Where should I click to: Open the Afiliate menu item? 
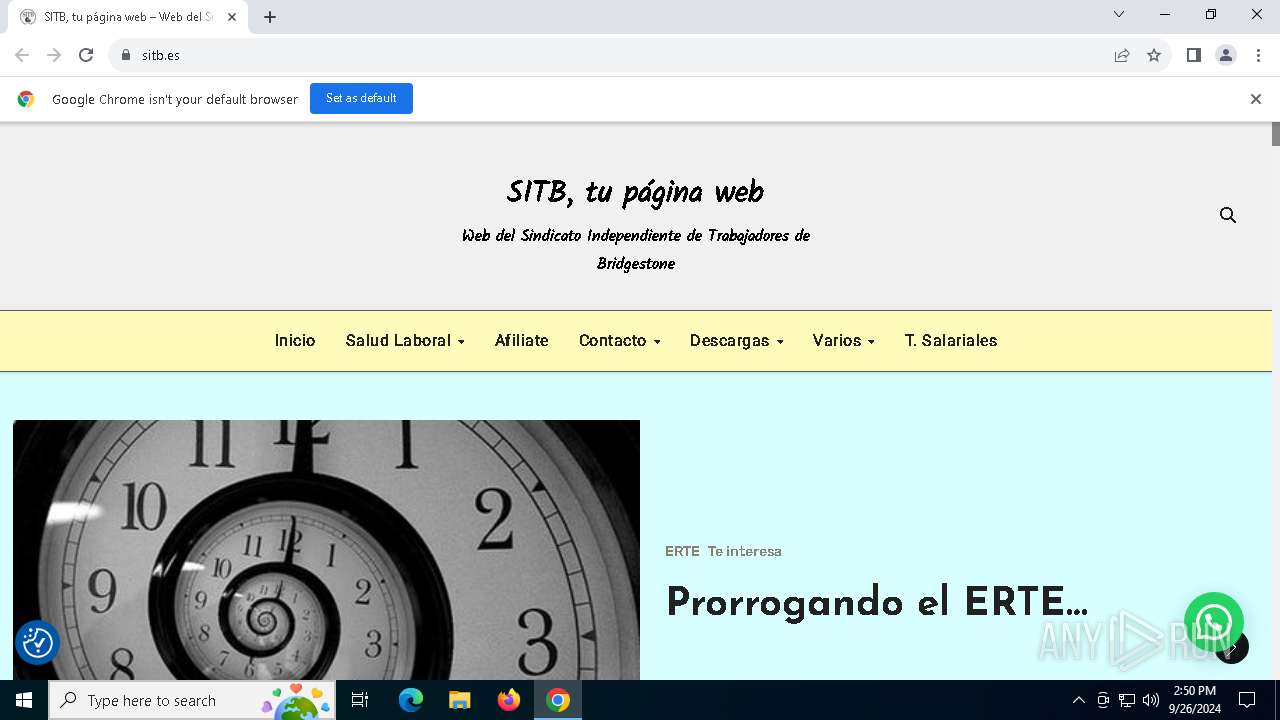522,341
